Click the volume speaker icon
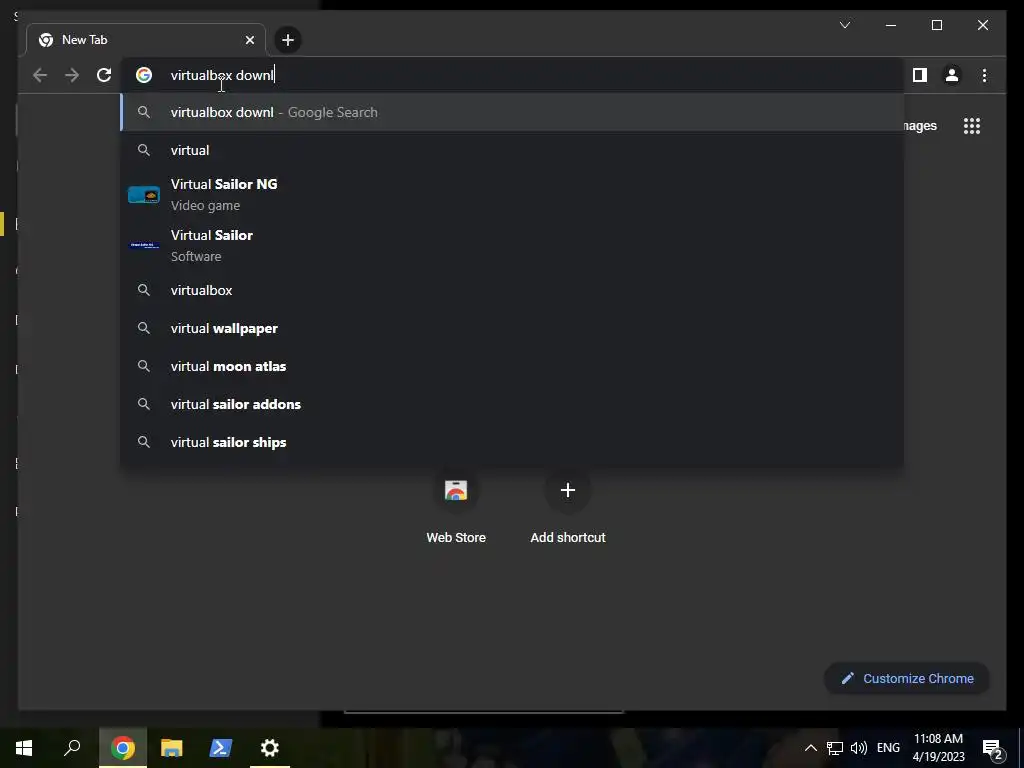 click(x=859, y=748)
